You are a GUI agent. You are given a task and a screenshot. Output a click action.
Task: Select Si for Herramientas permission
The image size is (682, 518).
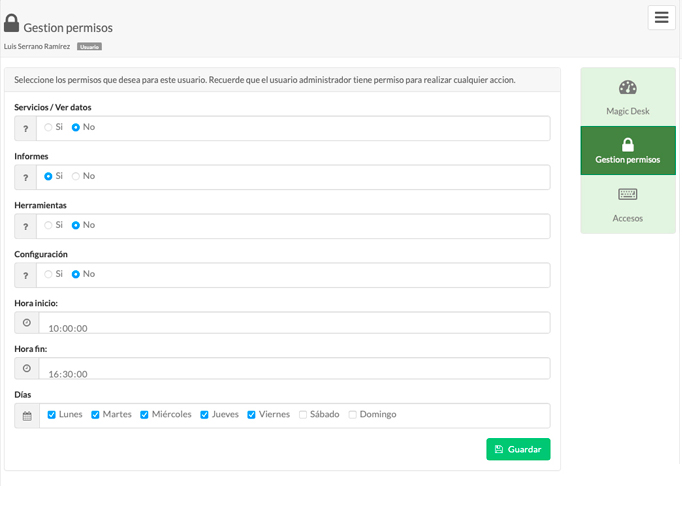point(48,225)
